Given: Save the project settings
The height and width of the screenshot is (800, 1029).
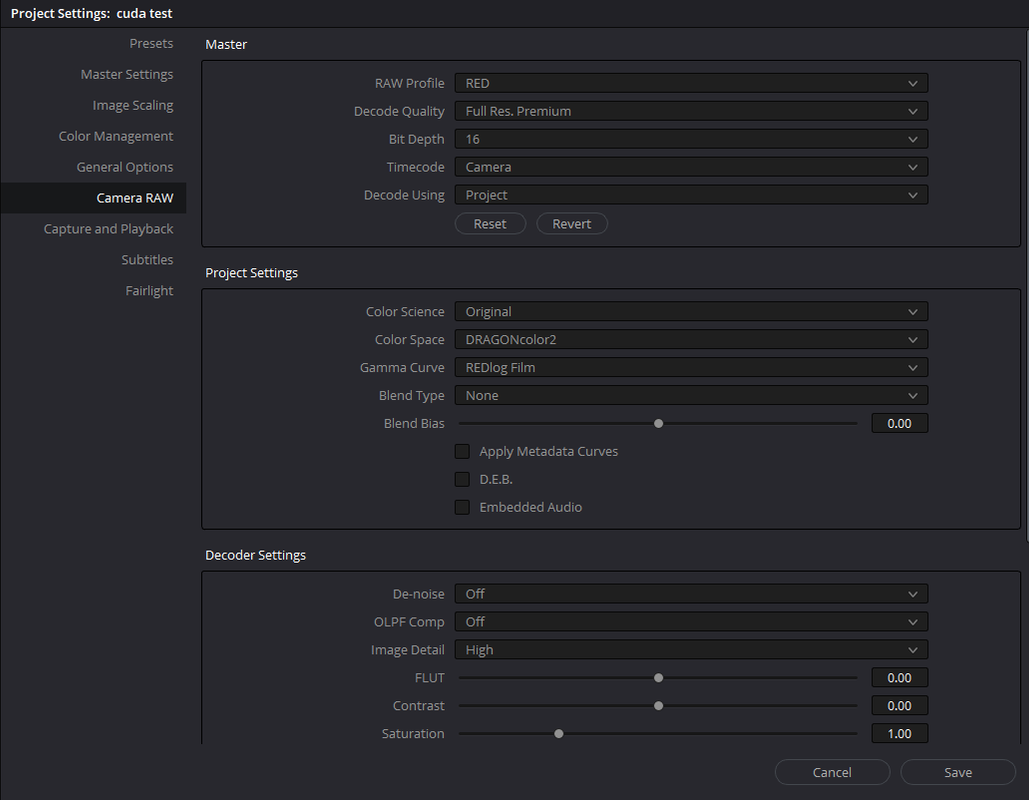Looking at the screenshot, I should (958, 772).
